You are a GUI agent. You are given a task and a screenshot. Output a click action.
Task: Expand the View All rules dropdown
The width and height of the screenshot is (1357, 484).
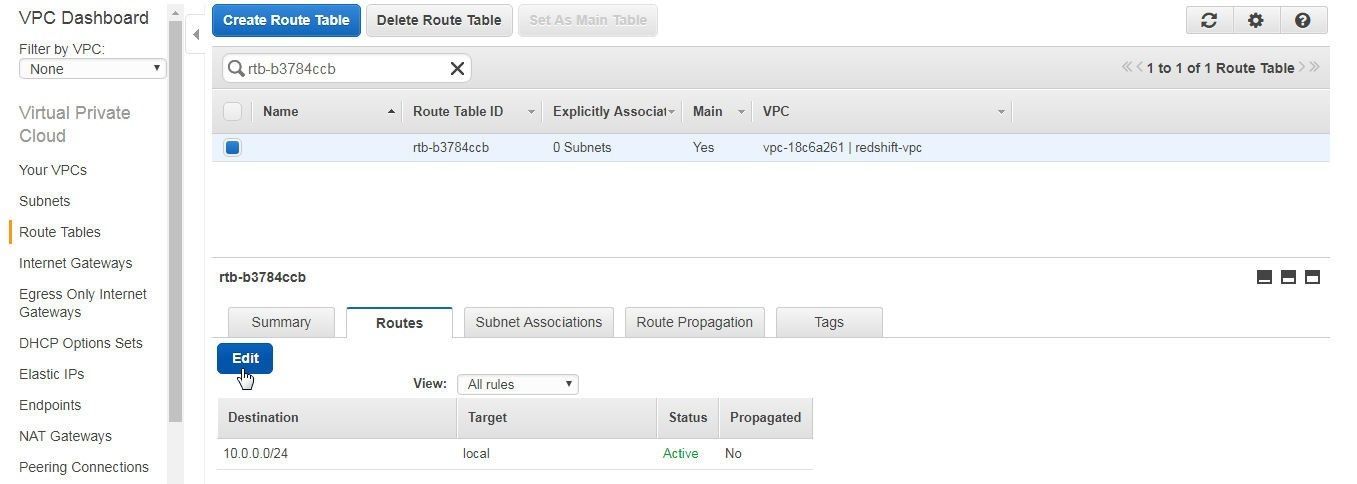[517, 384]
